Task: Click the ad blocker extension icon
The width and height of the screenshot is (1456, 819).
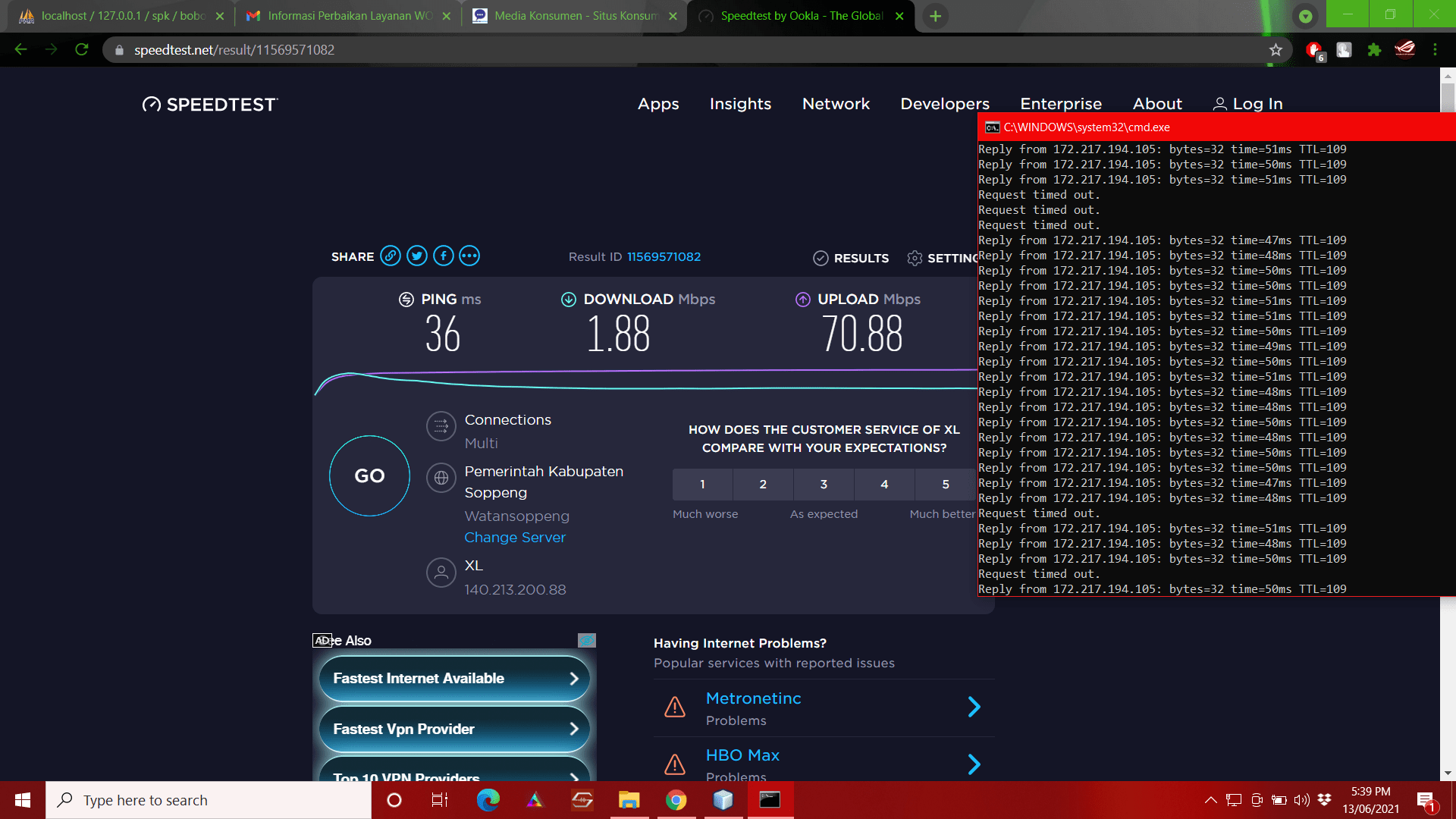Action: click(x=1315, y=51)
